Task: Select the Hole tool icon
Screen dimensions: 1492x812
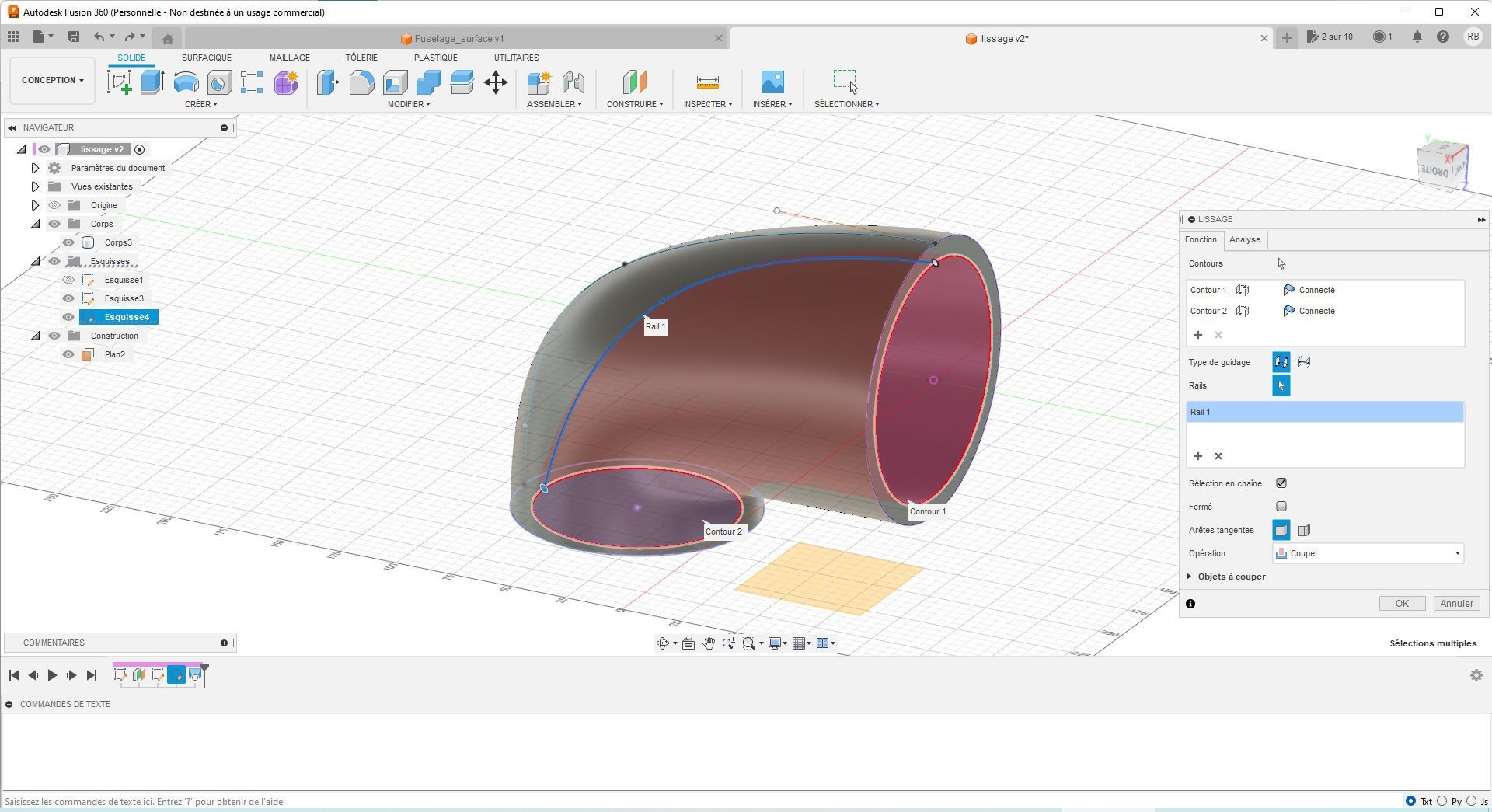Action: coord(219,82)
